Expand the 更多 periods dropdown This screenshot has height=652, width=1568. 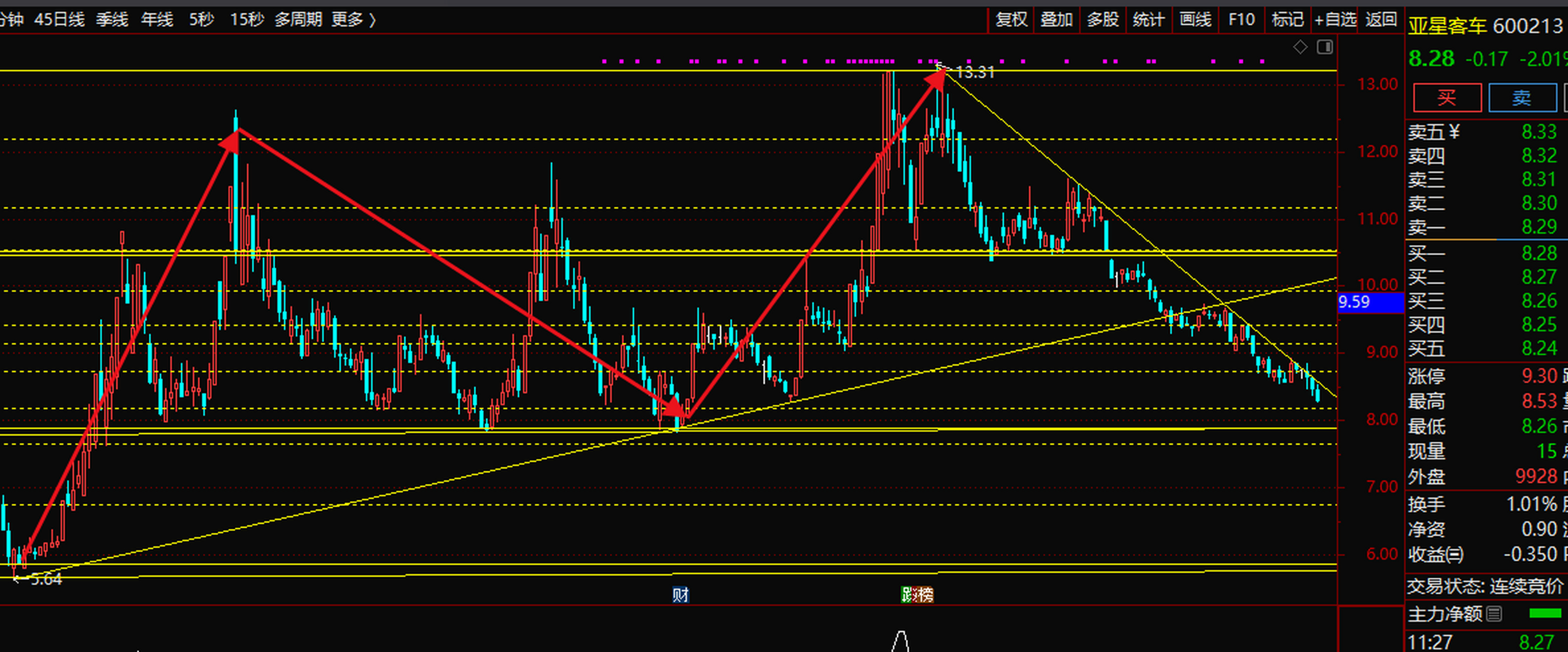pos(354,19)
